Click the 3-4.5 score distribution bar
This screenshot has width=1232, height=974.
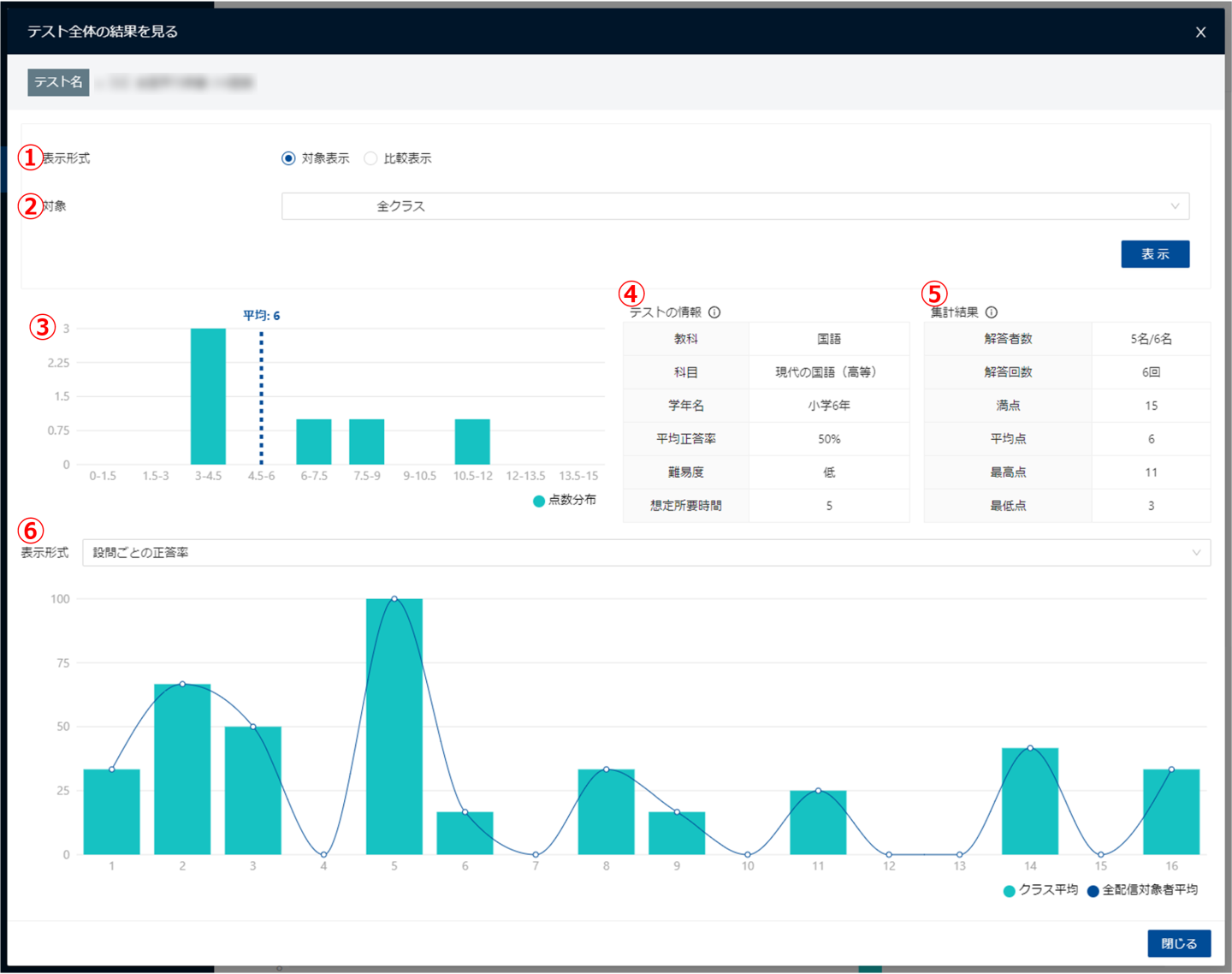click(208, 396)
